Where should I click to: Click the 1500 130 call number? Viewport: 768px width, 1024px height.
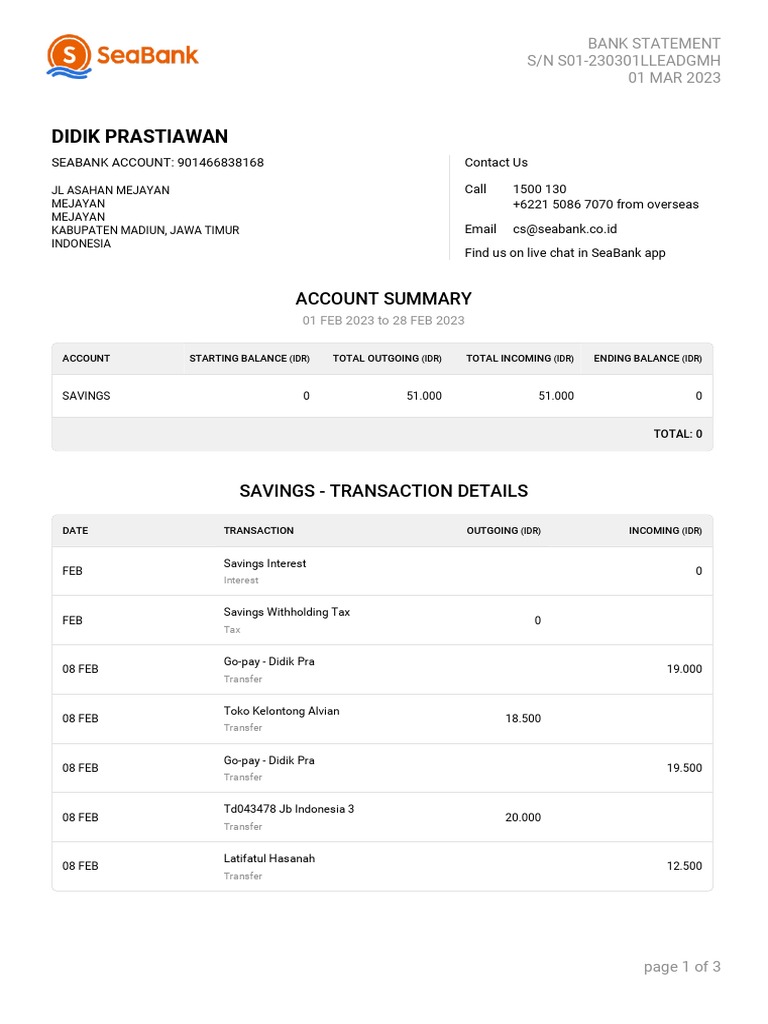point(539,189)
